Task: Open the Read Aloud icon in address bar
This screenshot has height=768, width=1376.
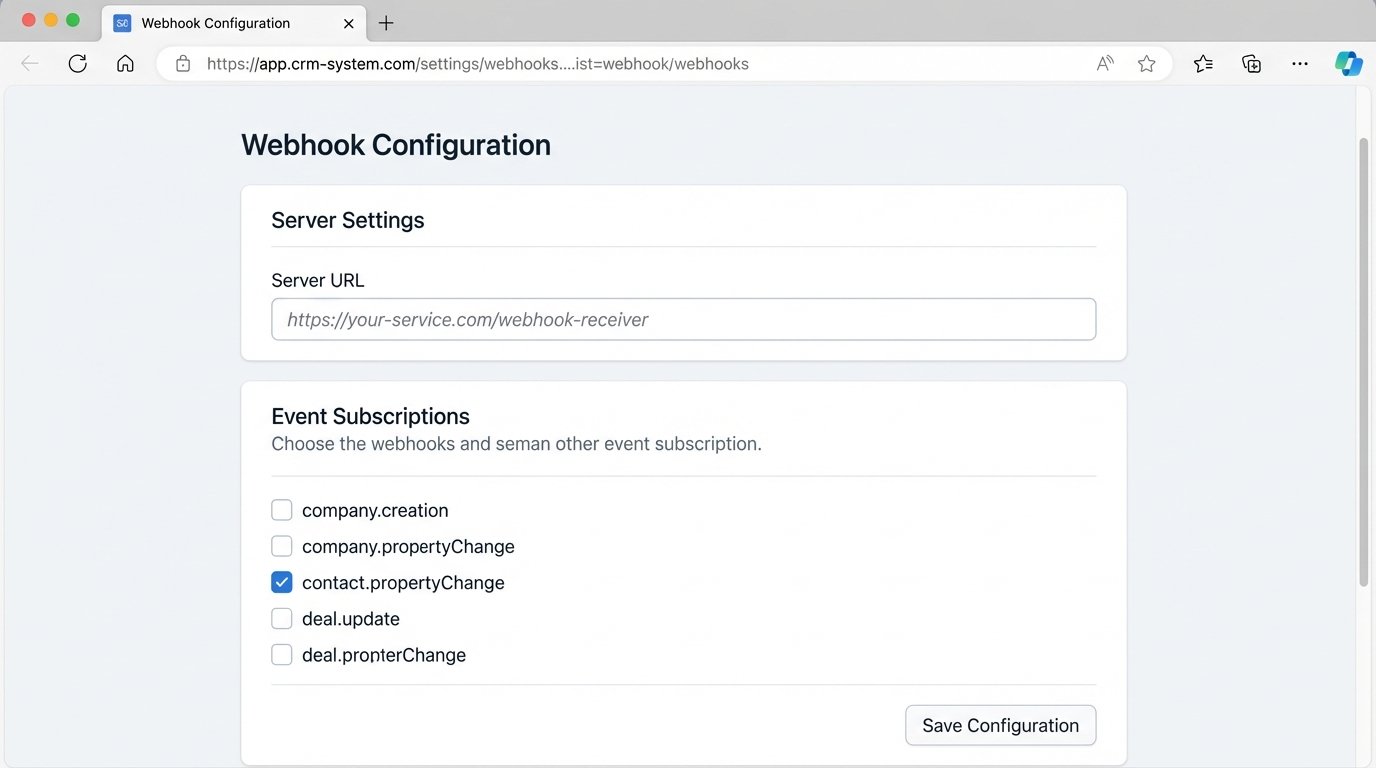Action: click(x=1105, y=64)
